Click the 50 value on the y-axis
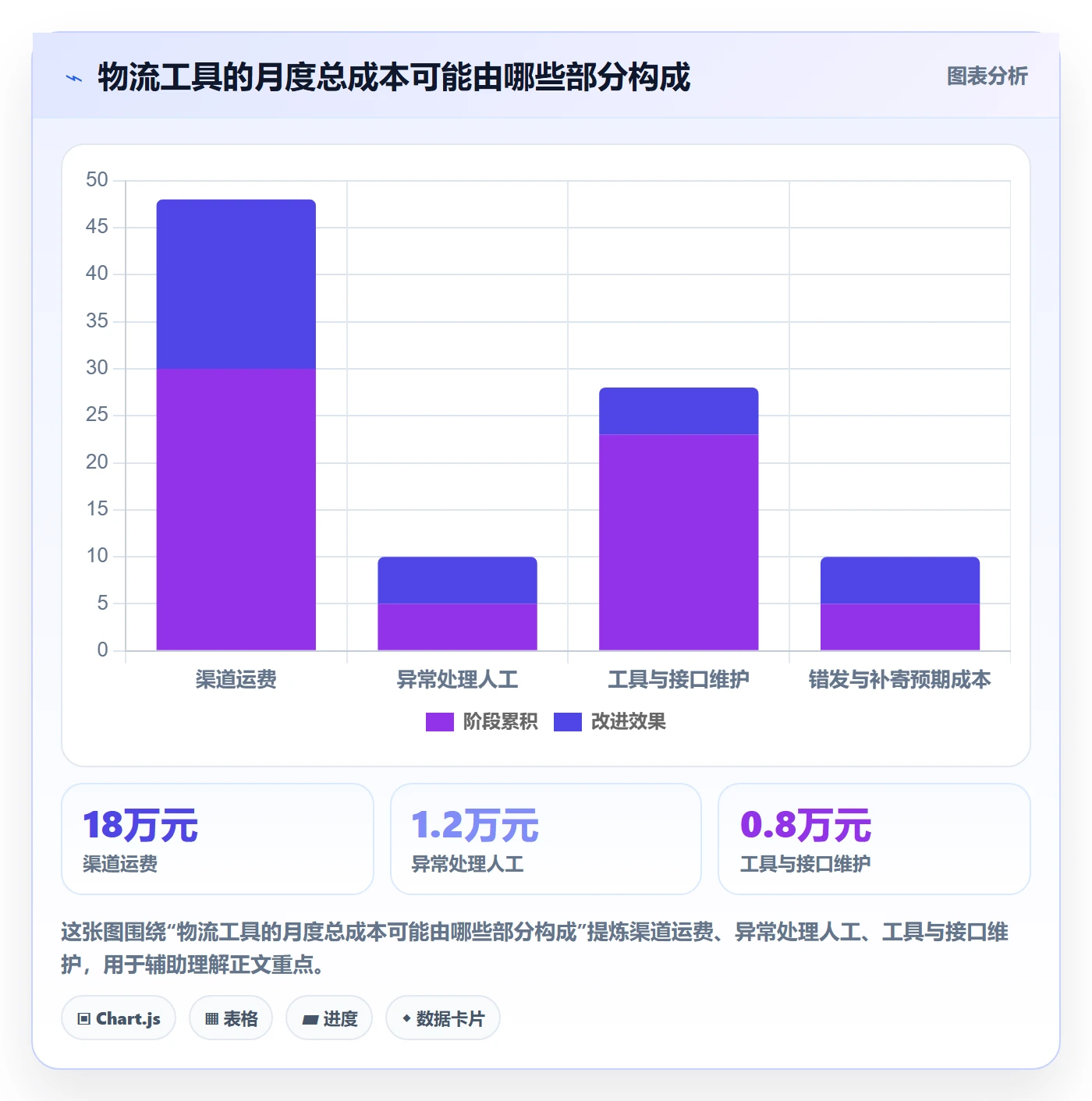The image size is (1092, 1101). [97, 180]
